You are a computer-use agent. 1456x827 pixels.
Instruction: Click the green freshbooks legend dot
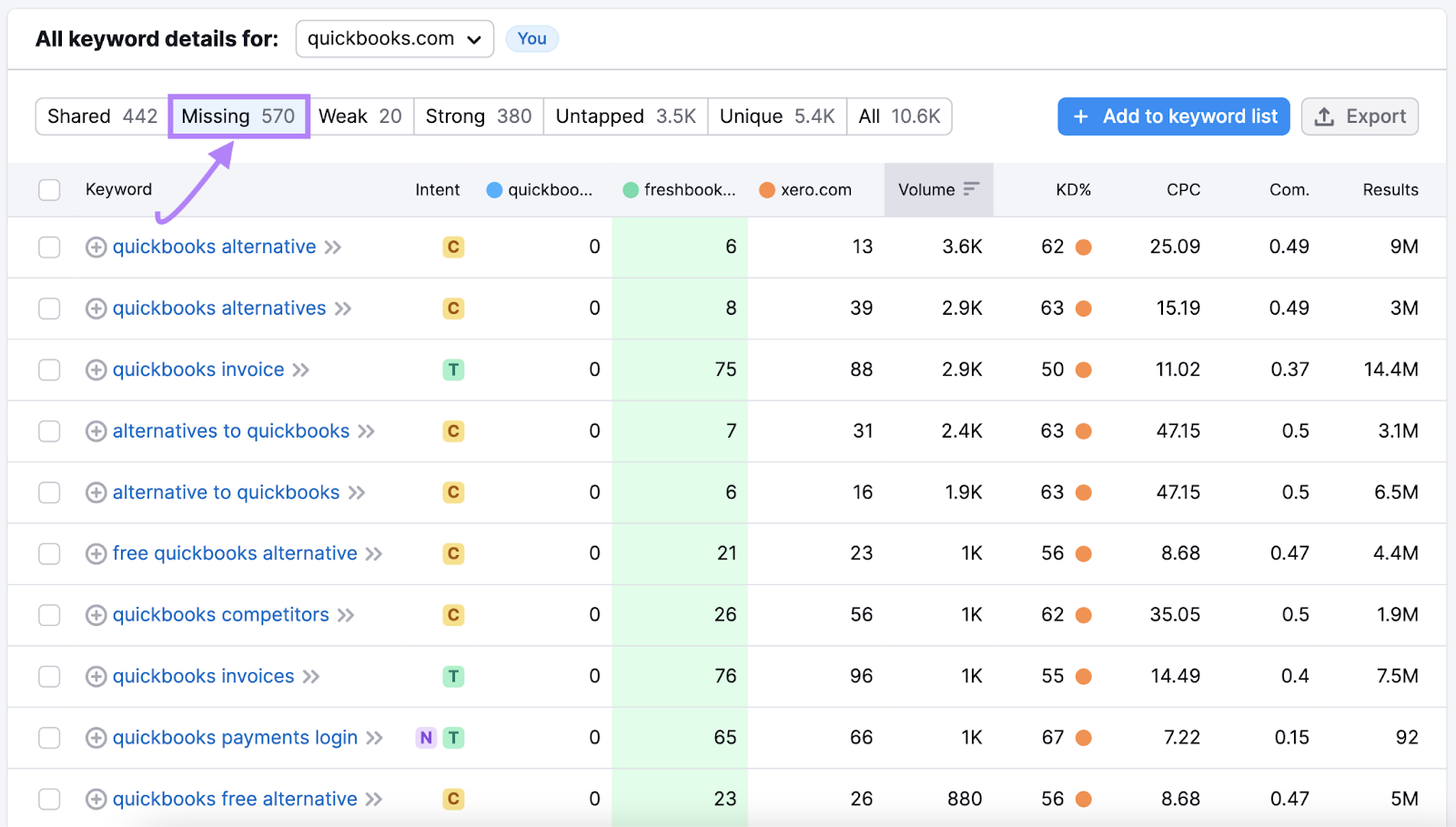point(630,189)
